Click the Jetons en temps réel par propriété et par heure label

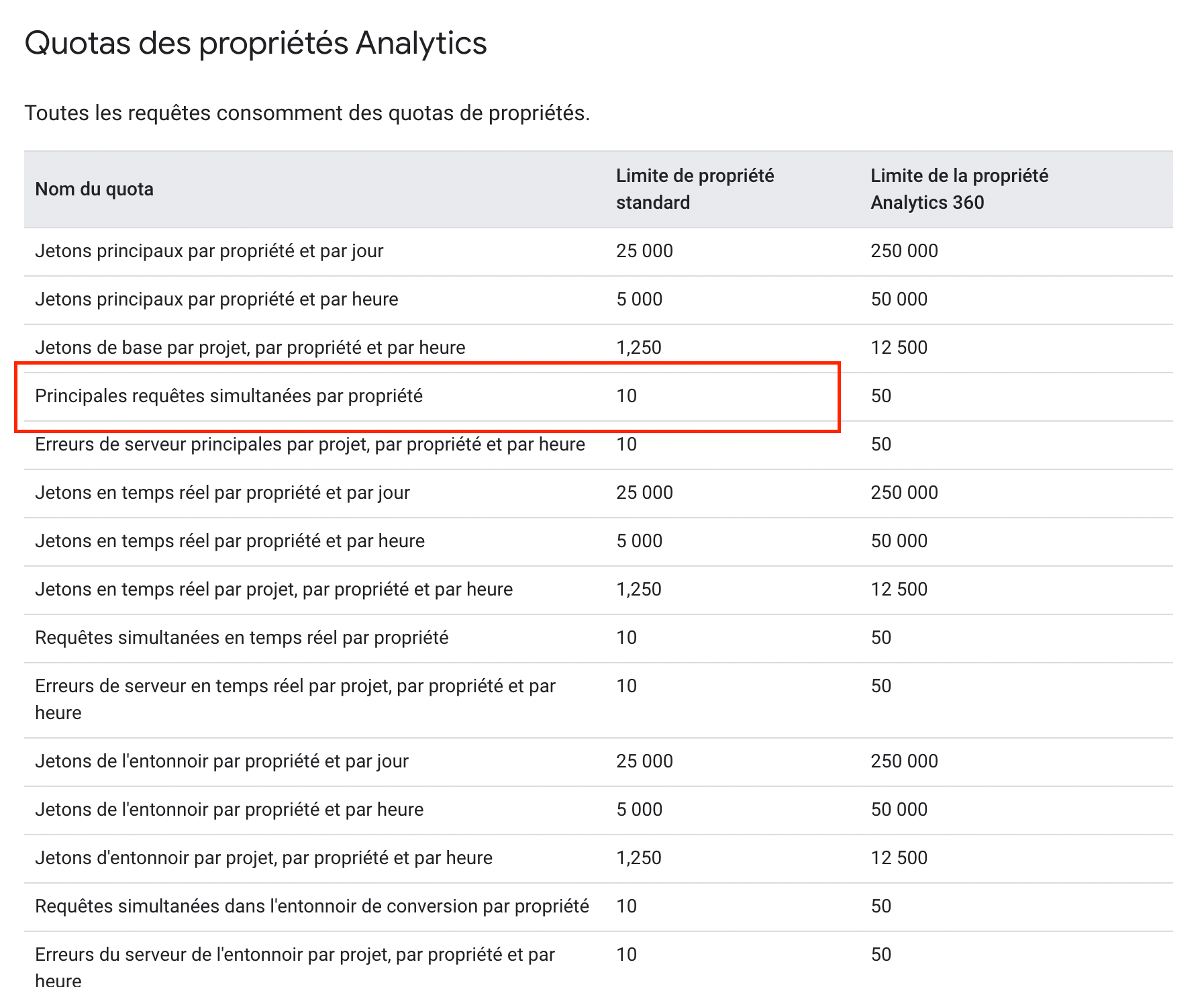(230, 541)
